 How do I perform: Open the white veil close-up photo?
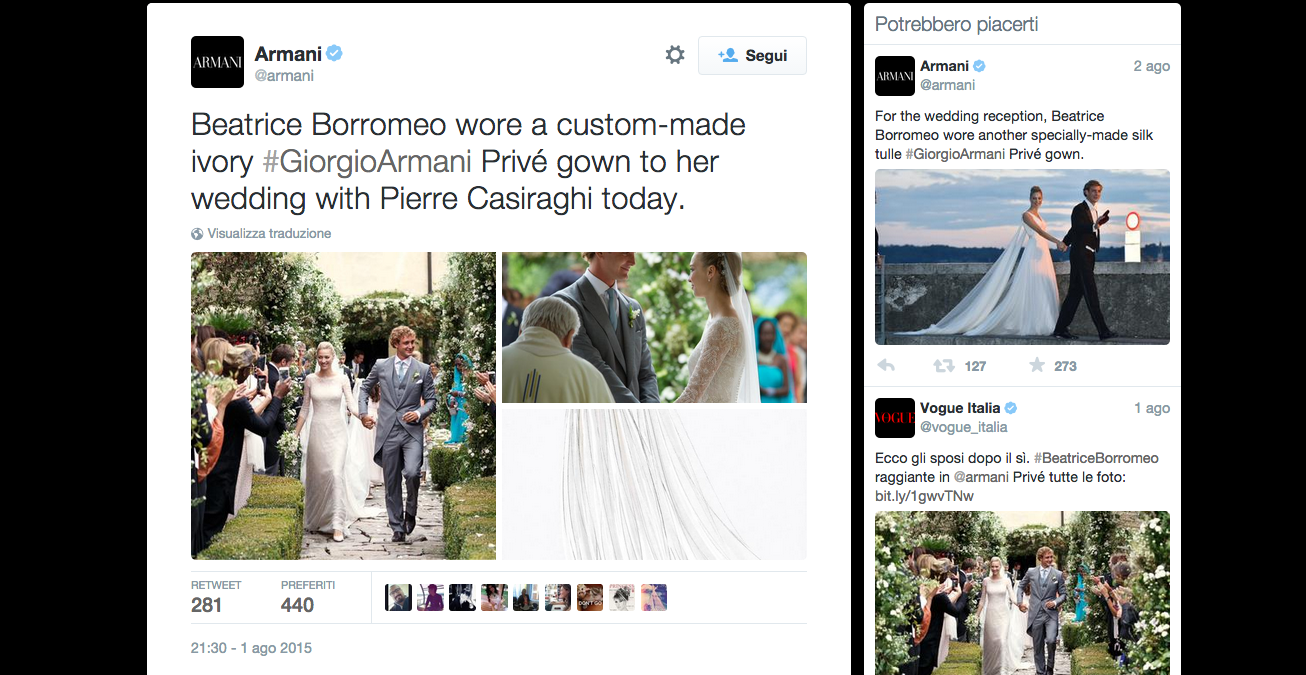[654, 484]
